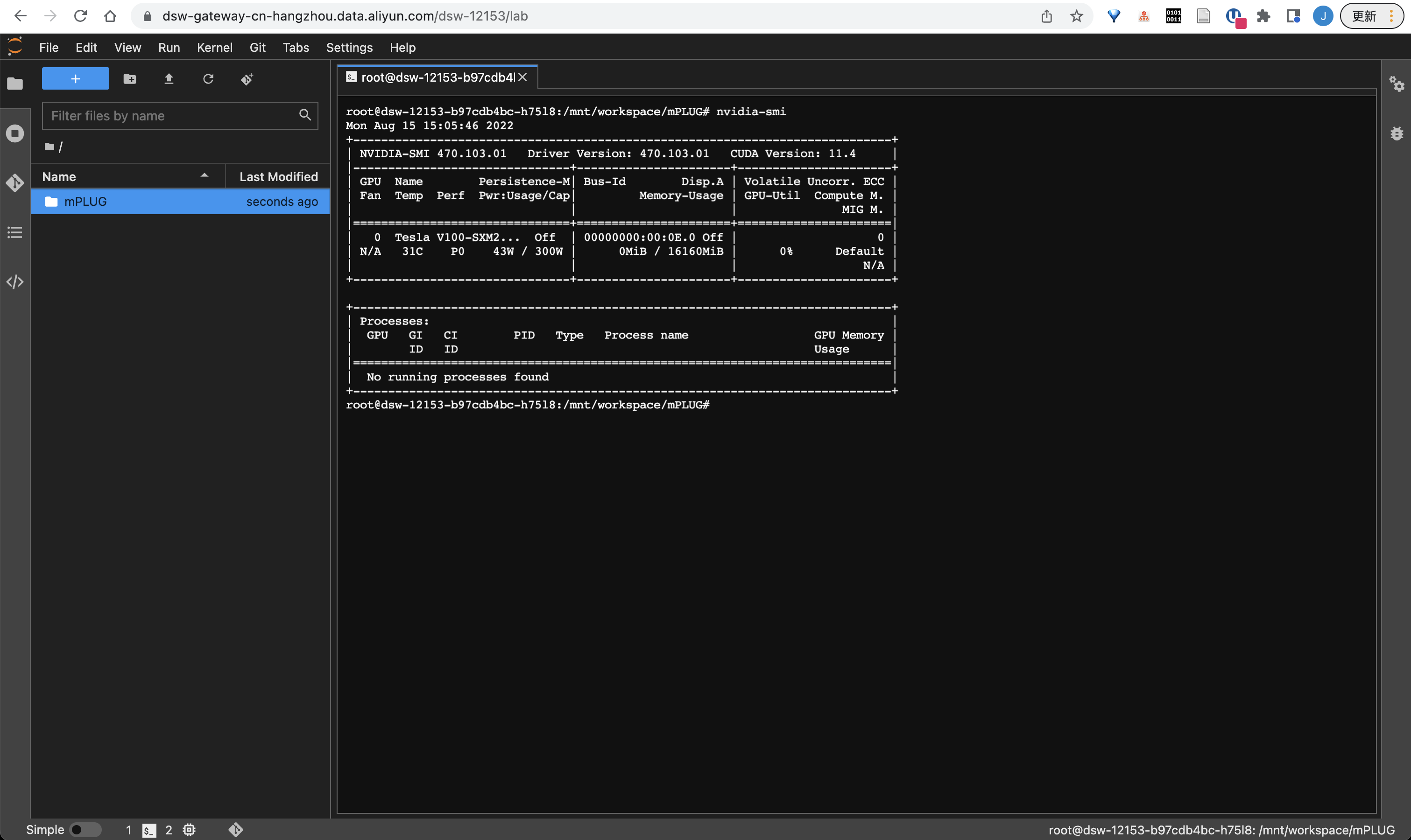Click 'No running processes found' text
The width and height of the screenshot is (1411, 840).
point(458,377)
